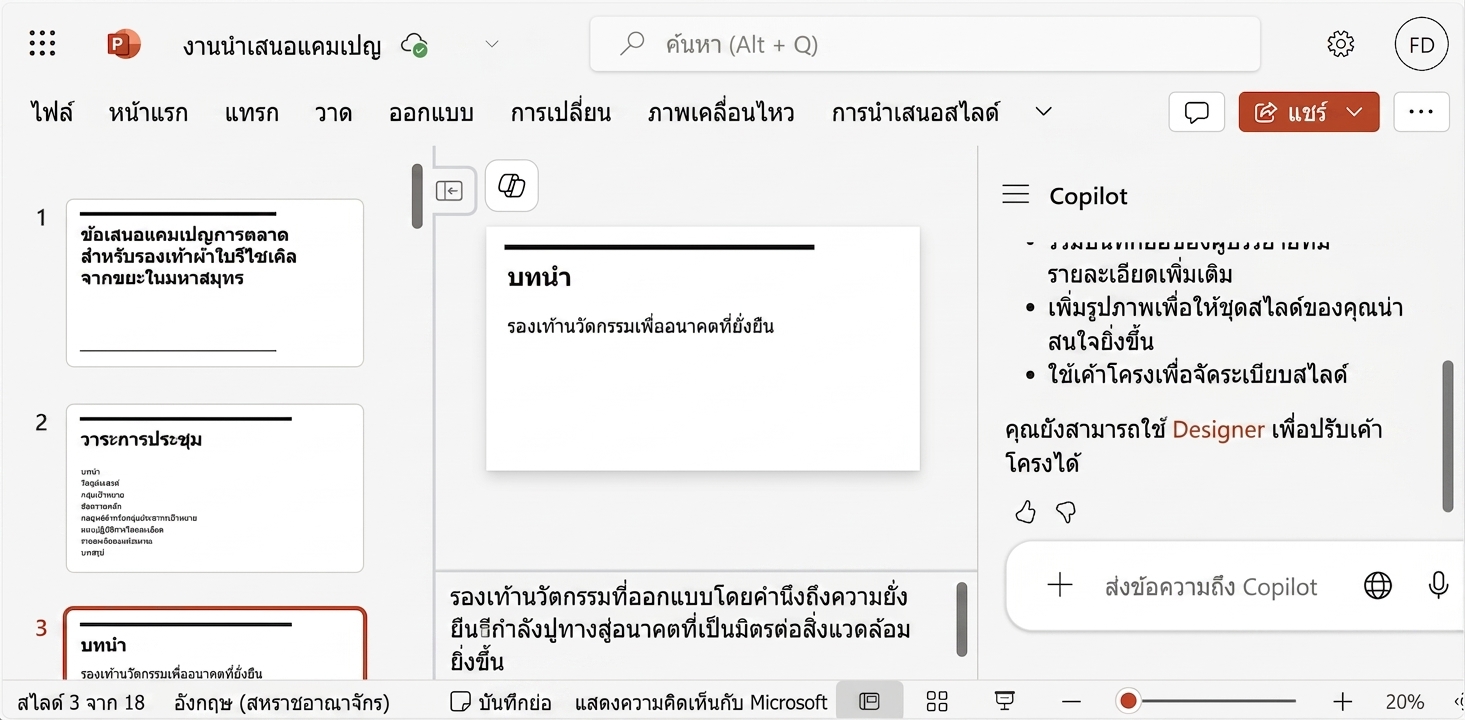The height and width of the screenshot is (720, 1465).
Task: Open the settings gear
Action: point(1340,44)
